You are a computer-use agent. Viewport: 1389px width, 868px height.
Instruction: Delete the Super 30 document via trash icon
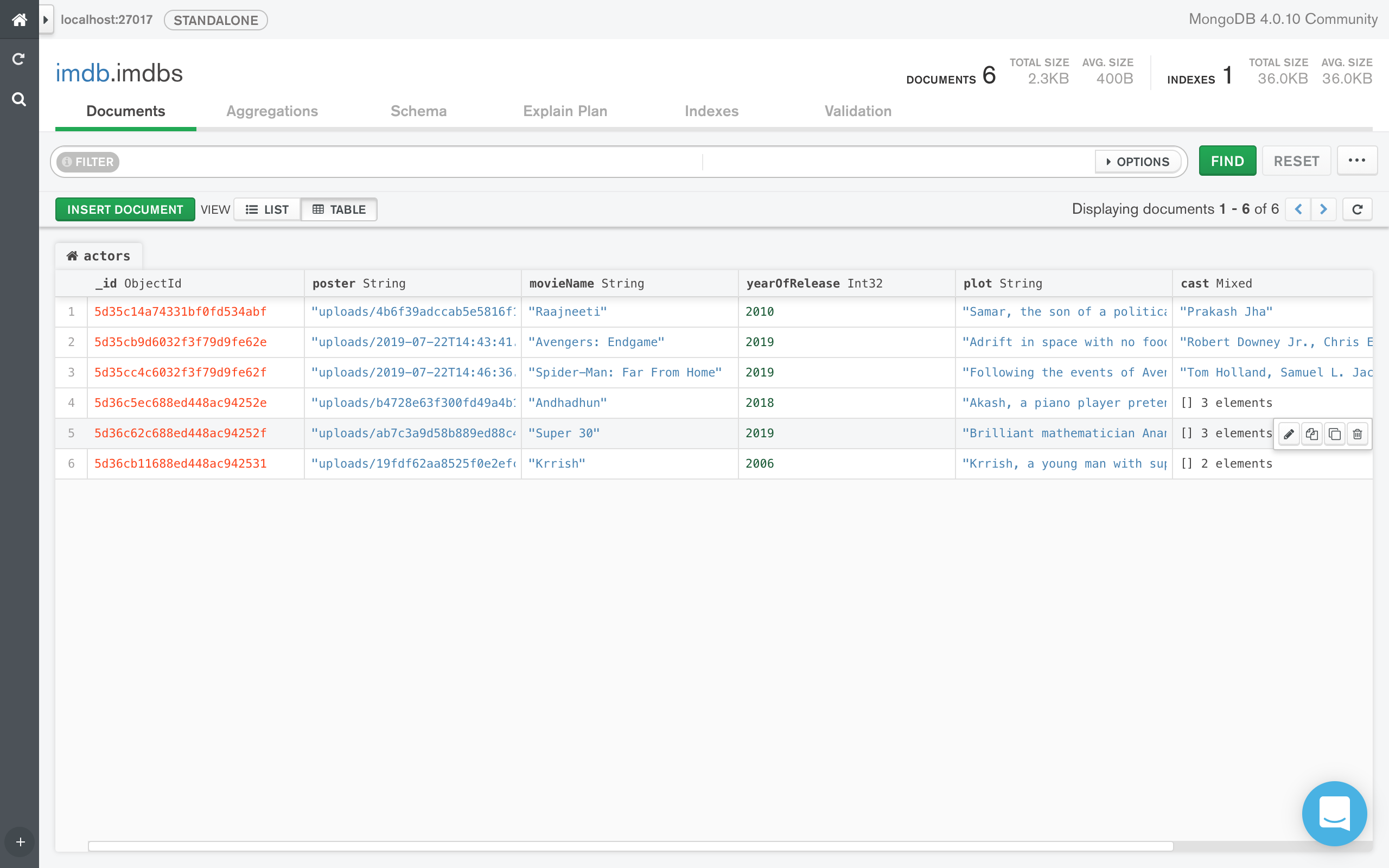tap(1357, 434)
